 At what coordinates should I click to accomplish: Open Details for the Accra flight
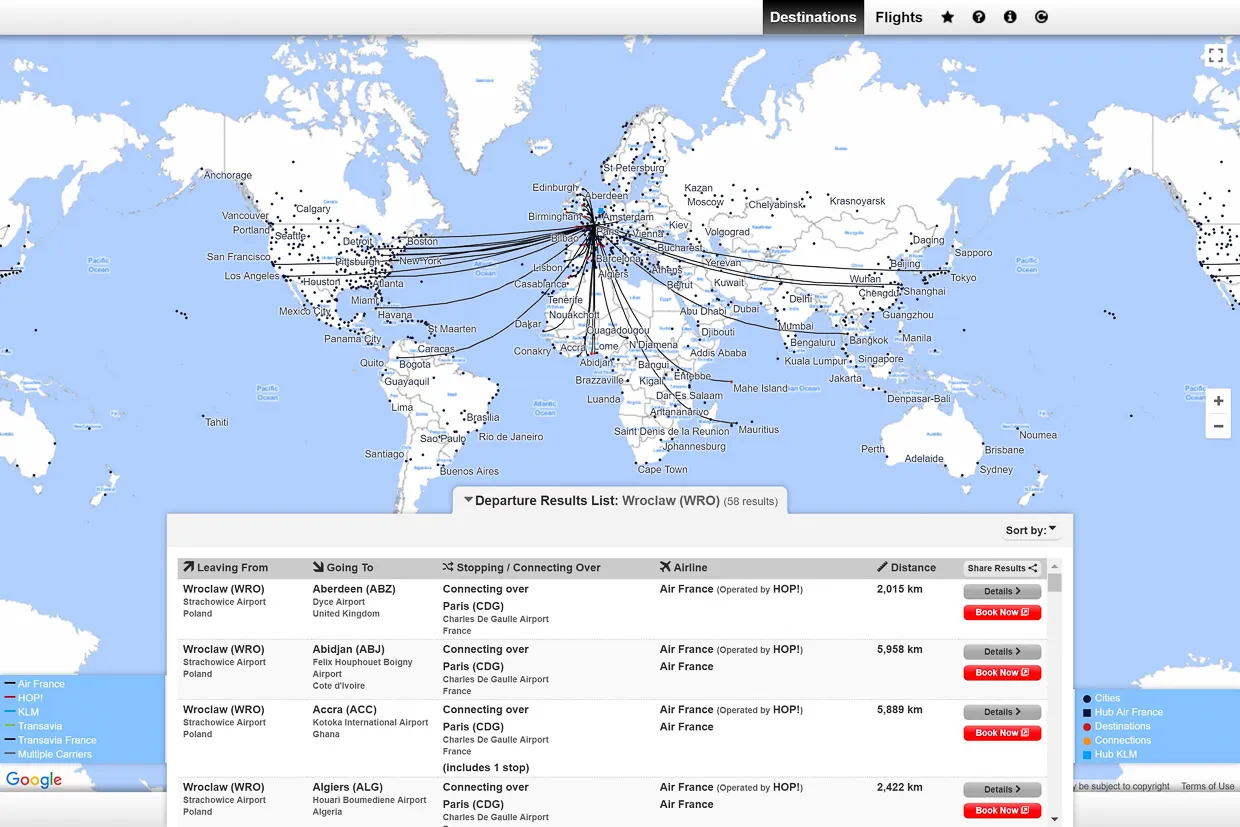pos(1002,712)
